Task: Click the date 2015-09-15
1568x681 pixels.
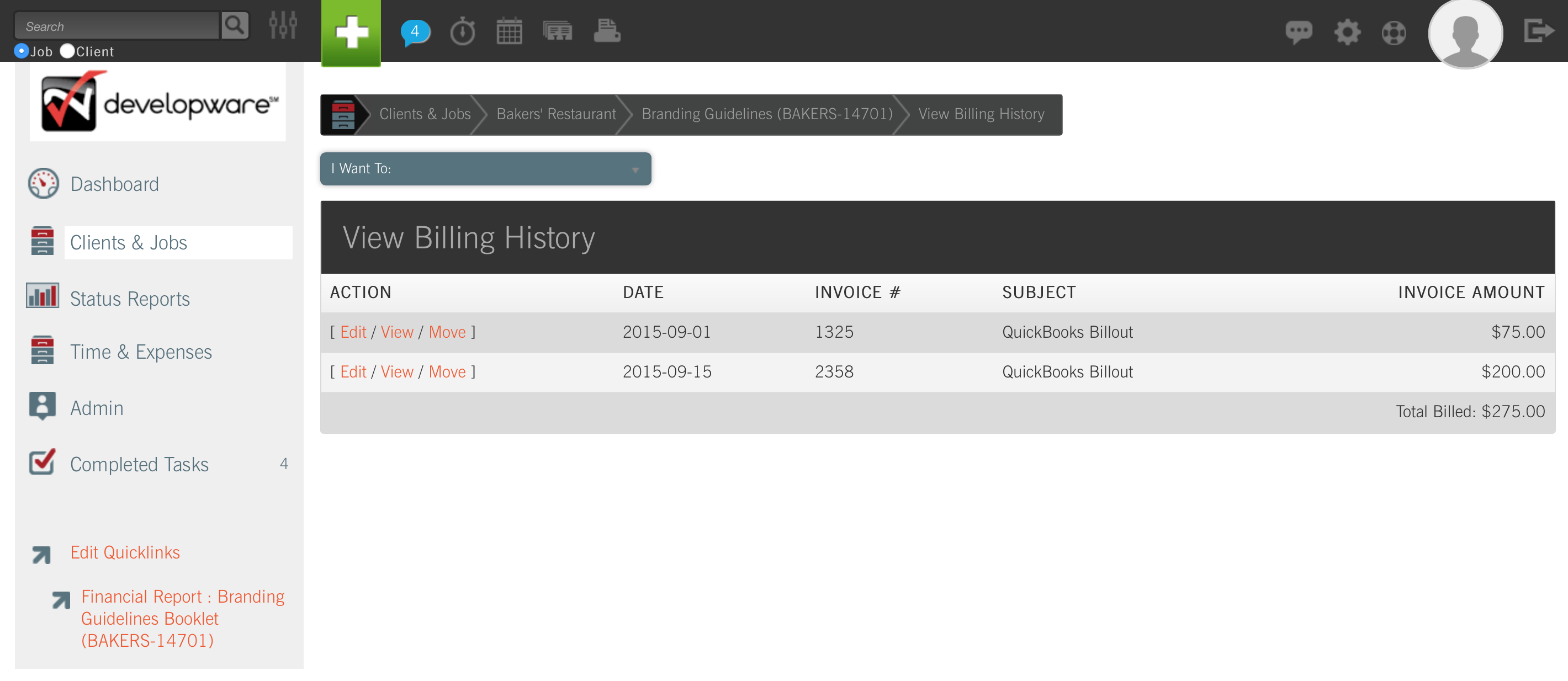Action: (666, 371)
